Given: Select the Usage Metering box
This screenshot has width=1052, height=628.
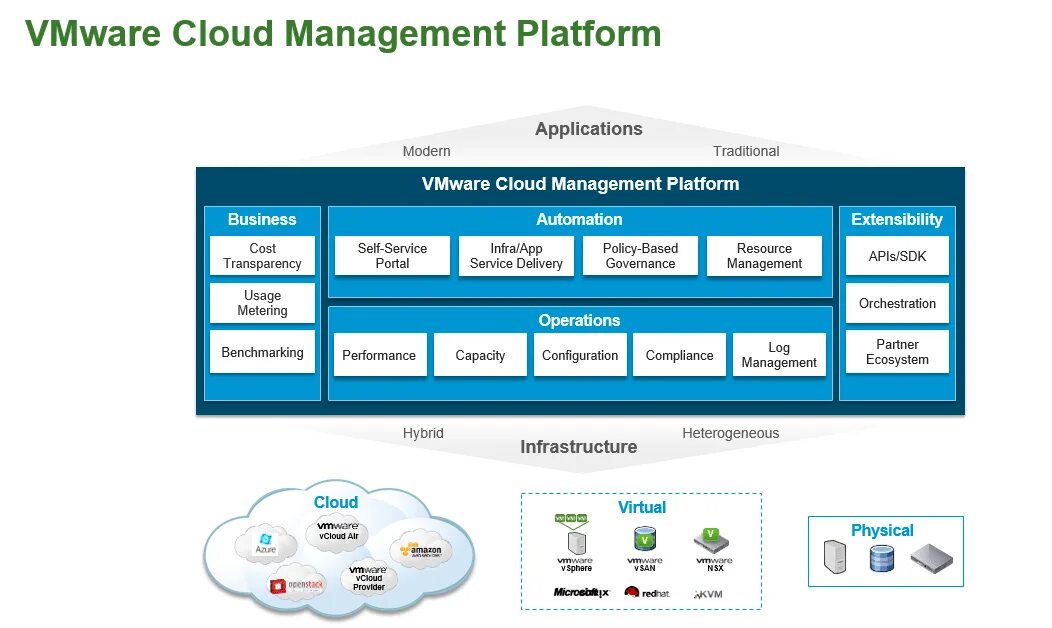Looking at the screenshot, I should pyautogui.click(x=262, y=303).
